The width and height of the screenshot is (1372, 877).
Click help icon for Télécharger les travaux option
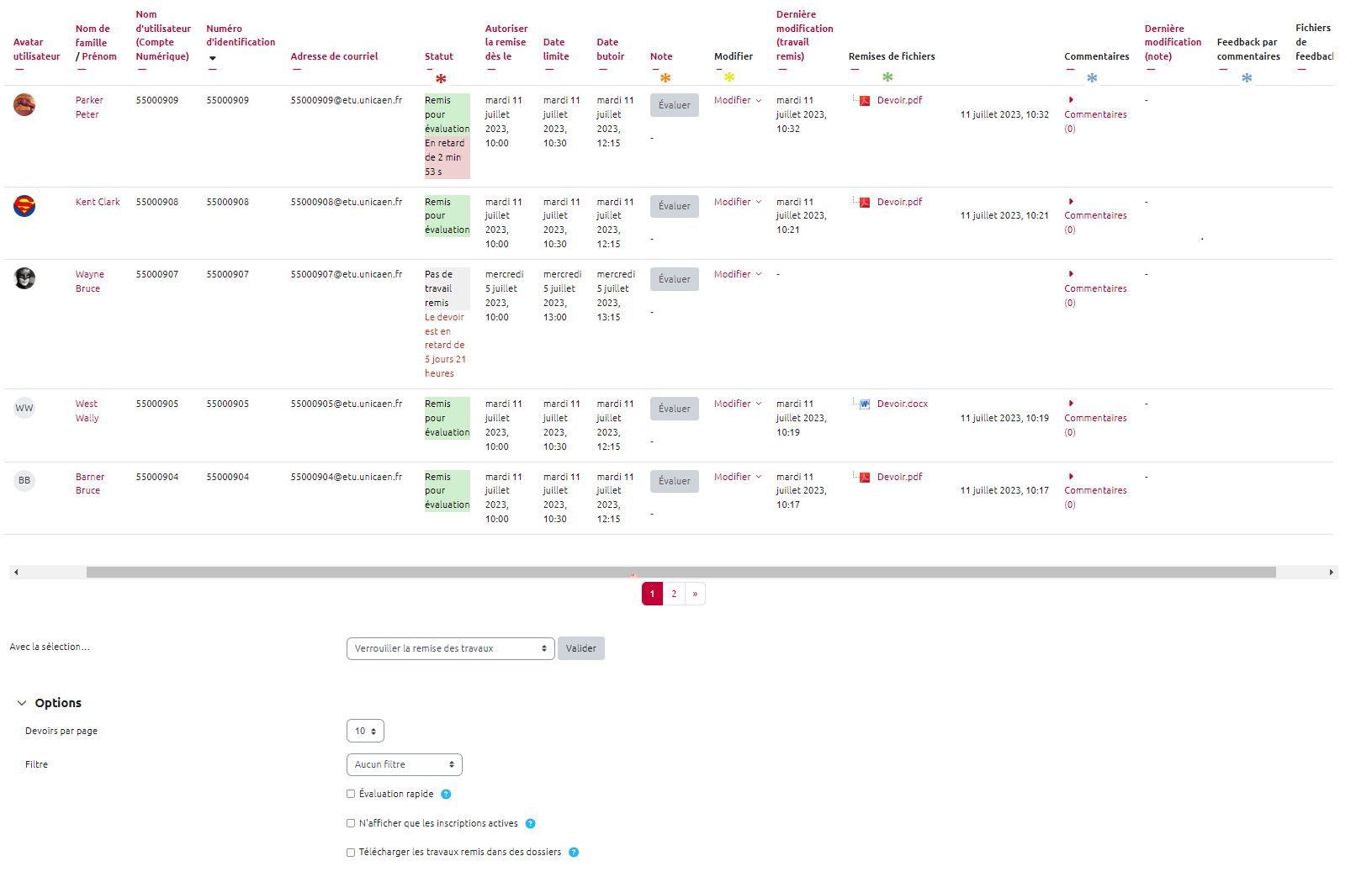click(x=574, y=853)
